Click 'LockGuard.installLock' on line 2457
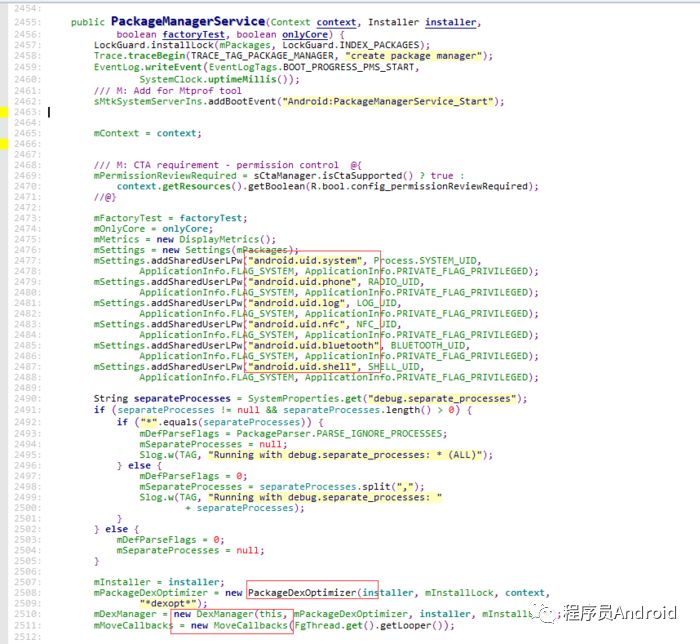 coord(154,45)
